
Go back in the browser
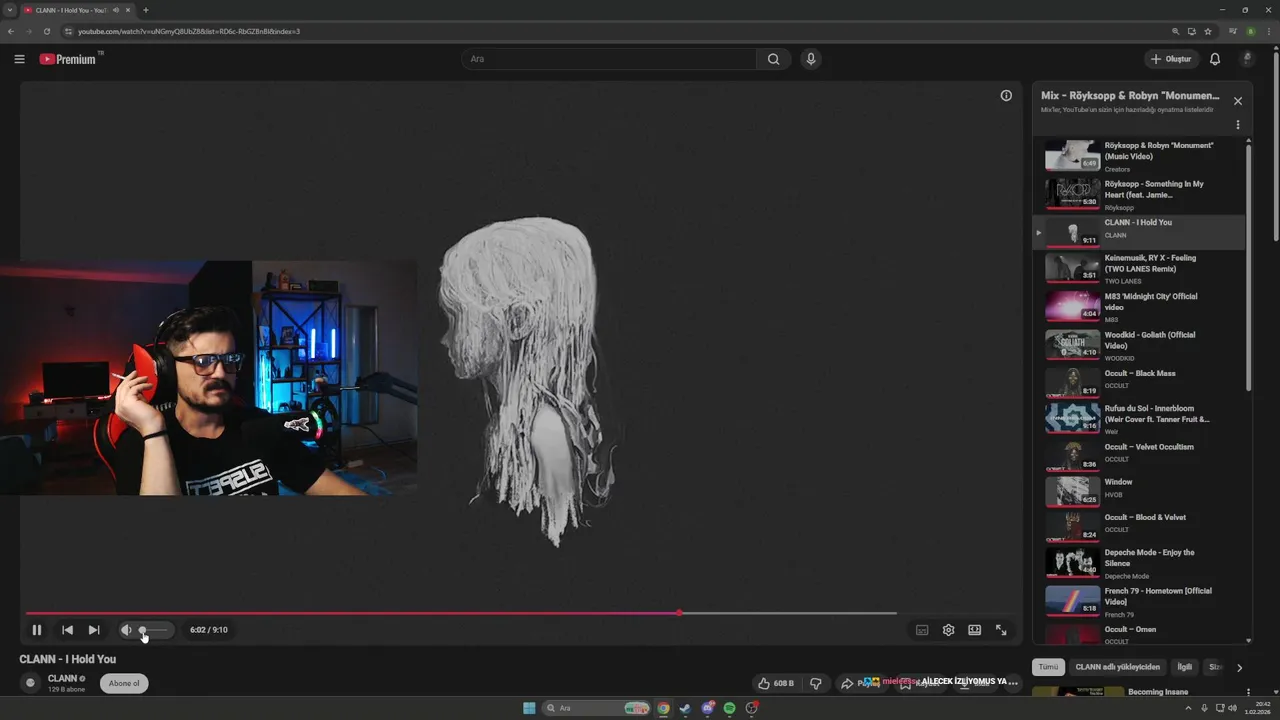click(x=10, y=31)
